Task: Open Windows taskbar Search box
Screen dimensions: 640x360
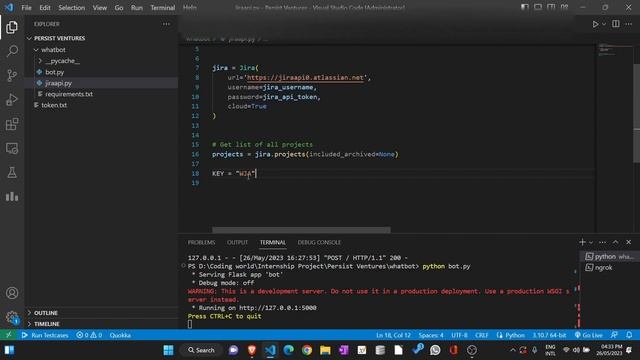Action: point(201,350)
